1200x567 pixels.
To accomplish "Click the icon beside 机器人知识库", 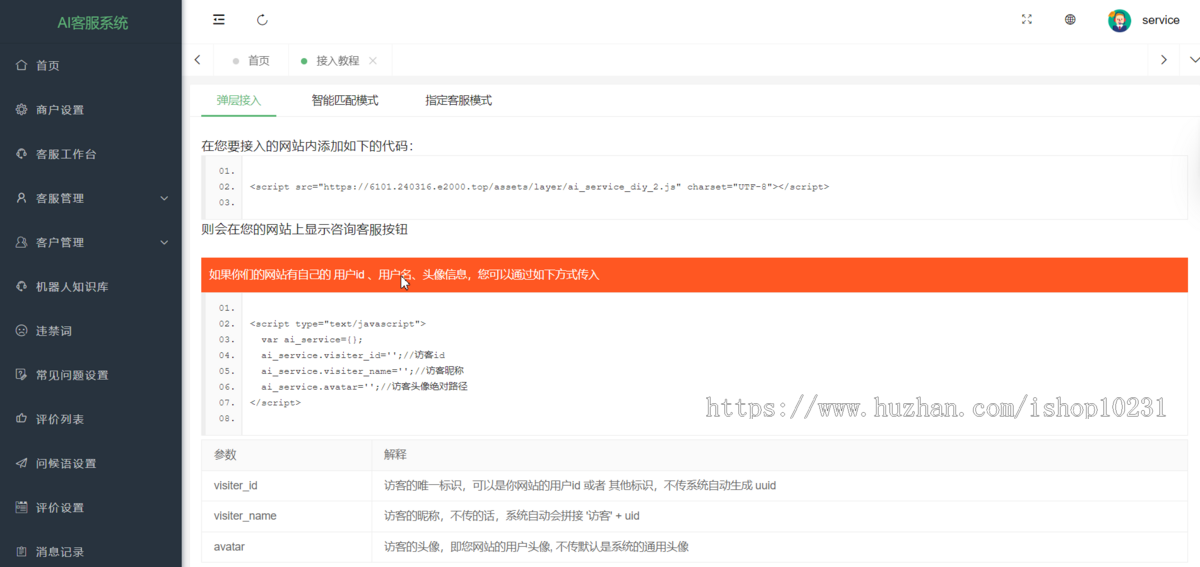I will [x=22, y=287].
